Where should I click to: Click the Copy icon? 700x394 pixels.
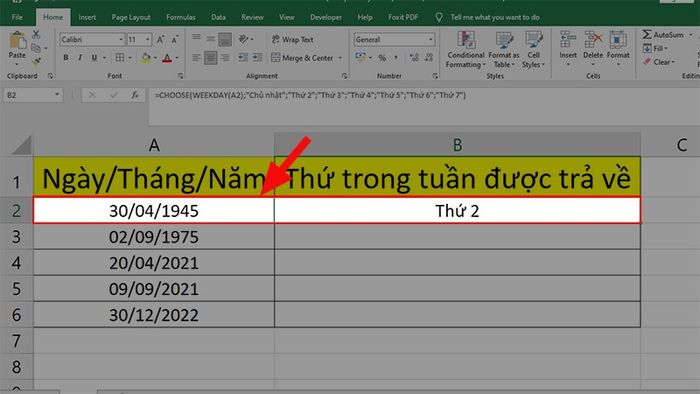pos(36,47)
